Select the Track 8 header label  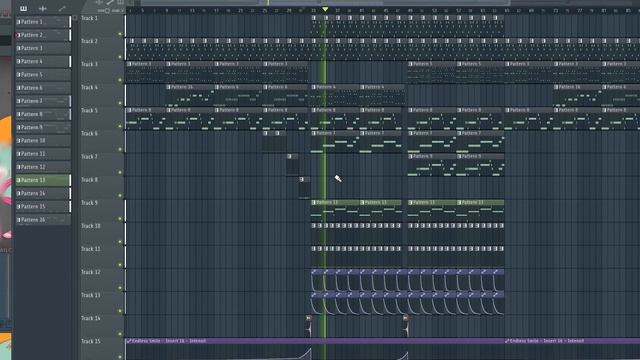click(89, 180)
